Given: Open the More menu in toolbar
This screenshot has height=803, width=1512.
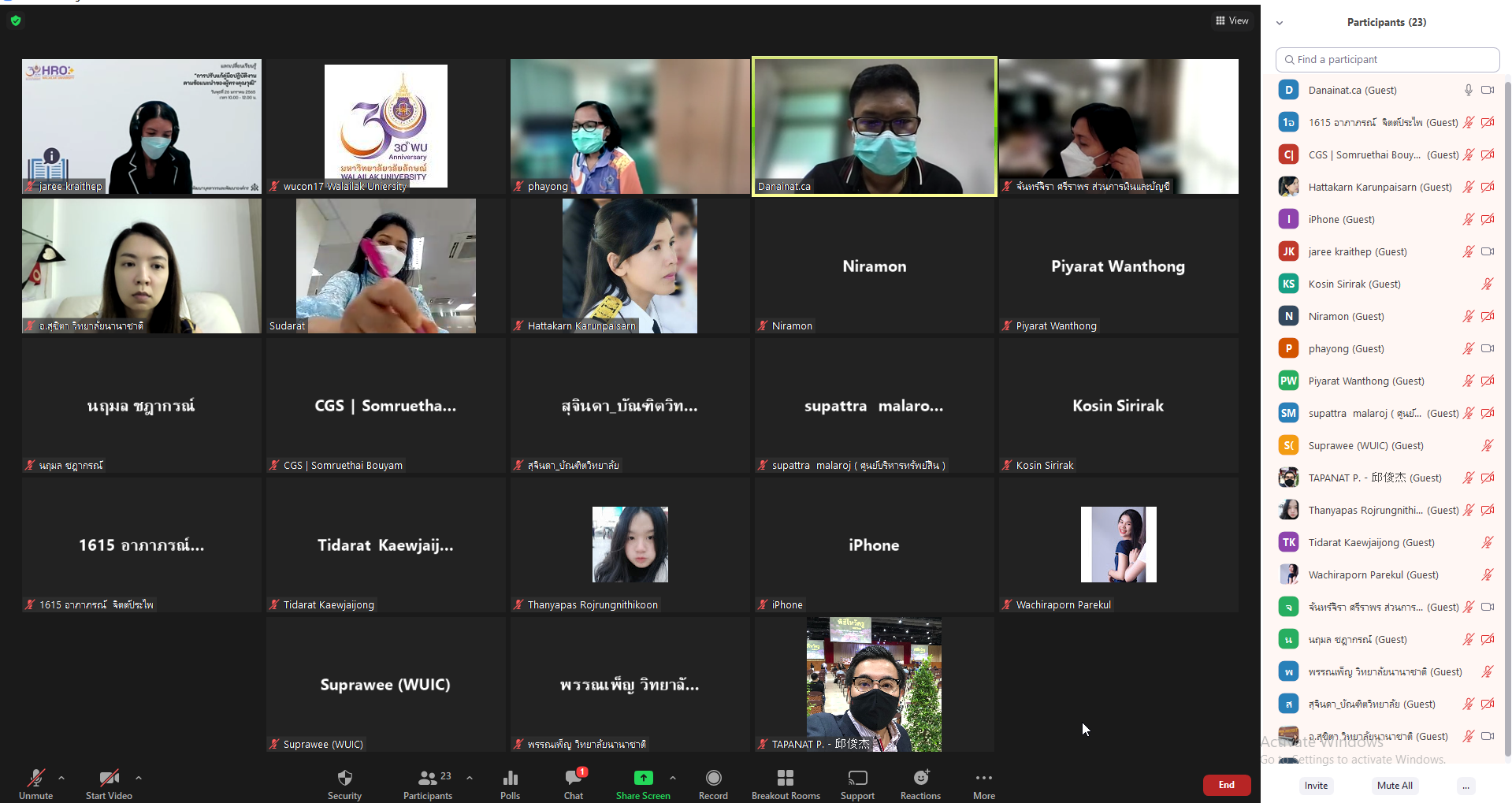Looking at the screenshot, I should (x=983, y=779).
